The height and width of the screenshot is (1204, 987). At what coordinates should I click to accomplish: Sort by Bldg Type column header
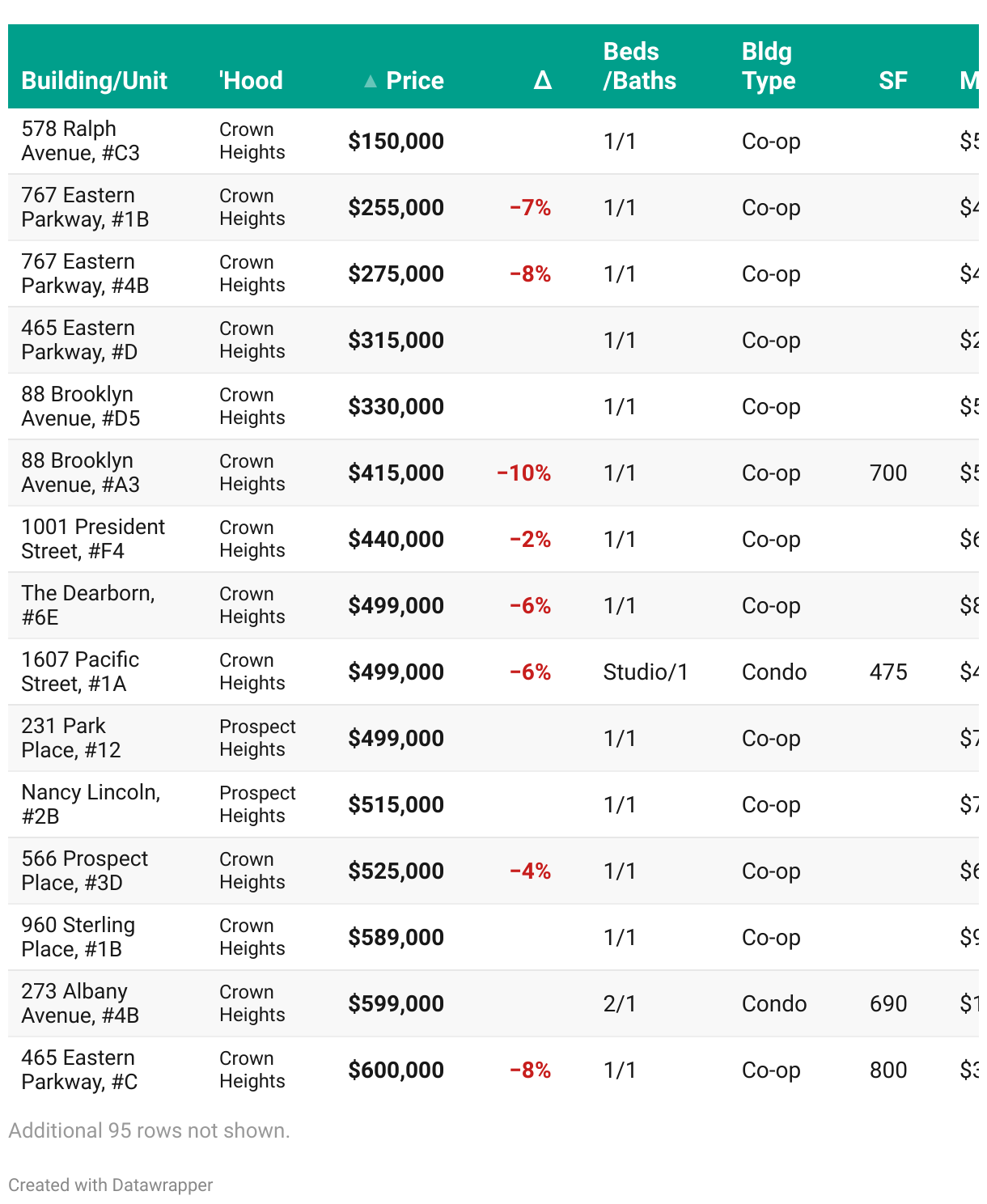(x=768, y=66)
